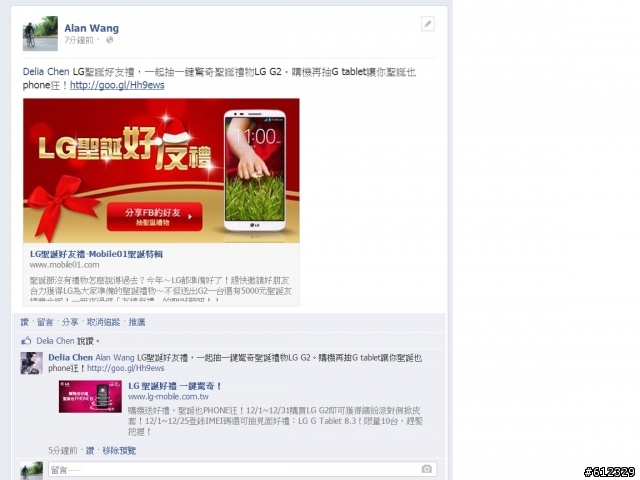The height and width of the screenshot is (480, 640).
Task: Click the globe privacy icon under Alan Wang
Action: click(x=109, y=40)
